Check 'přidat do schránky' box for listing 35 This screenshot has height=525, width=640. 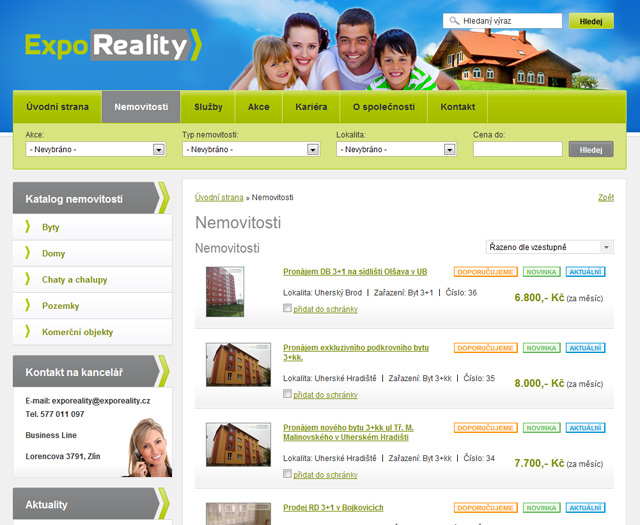(287, 394)
